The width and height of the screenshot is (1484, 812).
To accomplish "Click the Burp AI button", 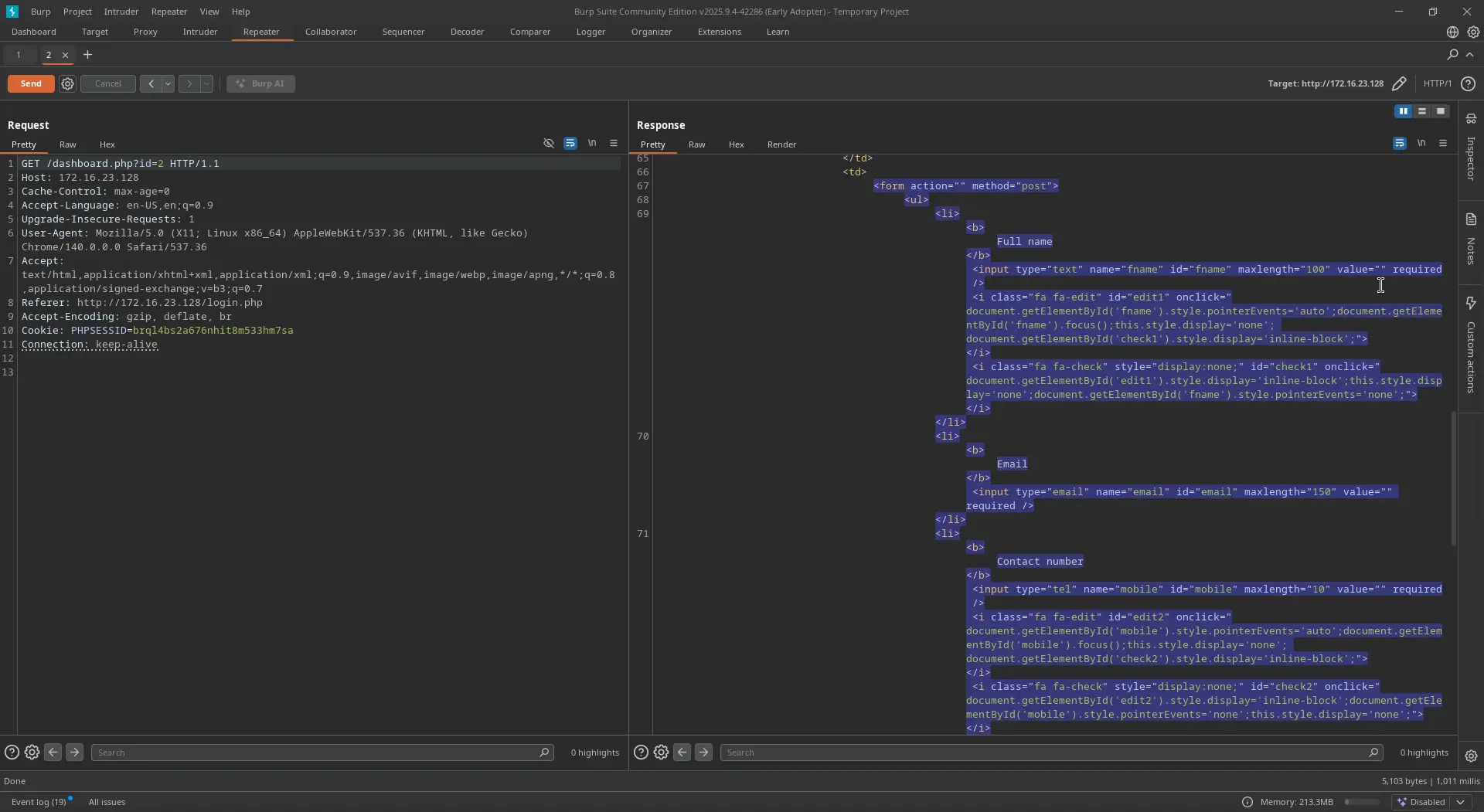I will 260,83.
